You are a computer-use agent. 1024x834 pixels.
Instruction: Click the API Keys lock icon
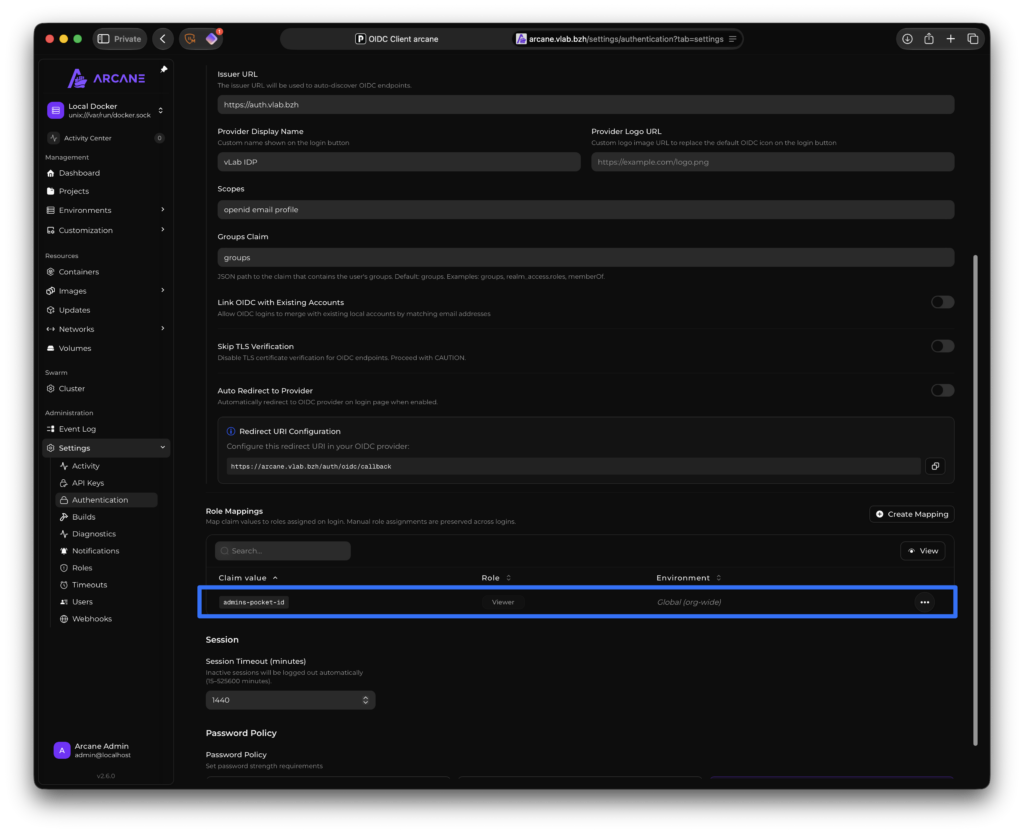click(x=63, y=483)
